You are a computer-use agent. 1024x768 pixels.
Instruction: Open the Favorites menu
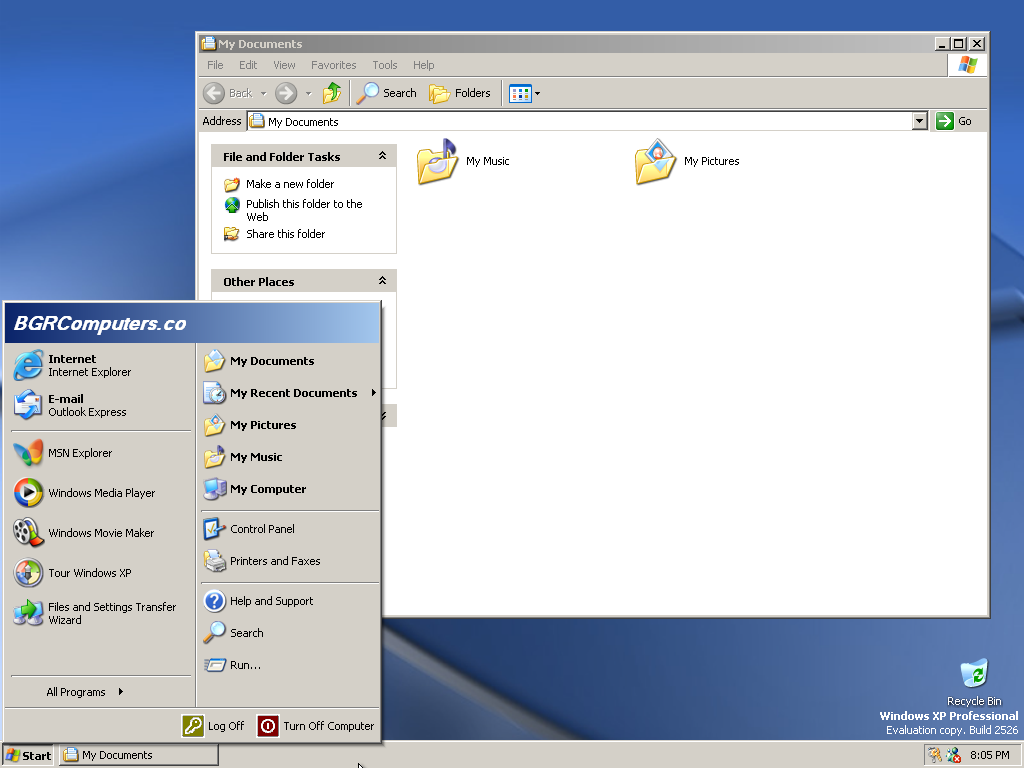click(333, 65)
